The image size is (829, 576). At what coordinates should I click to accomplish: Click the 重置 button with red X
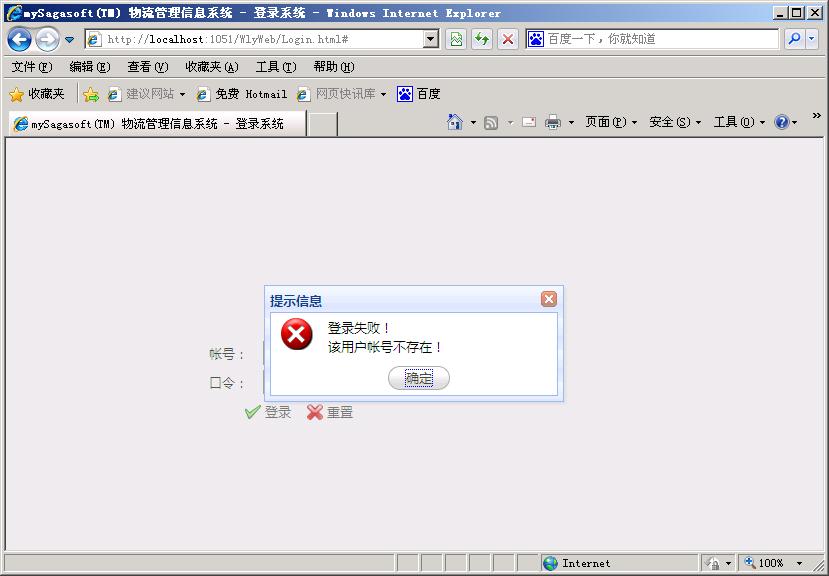[330, 412]
